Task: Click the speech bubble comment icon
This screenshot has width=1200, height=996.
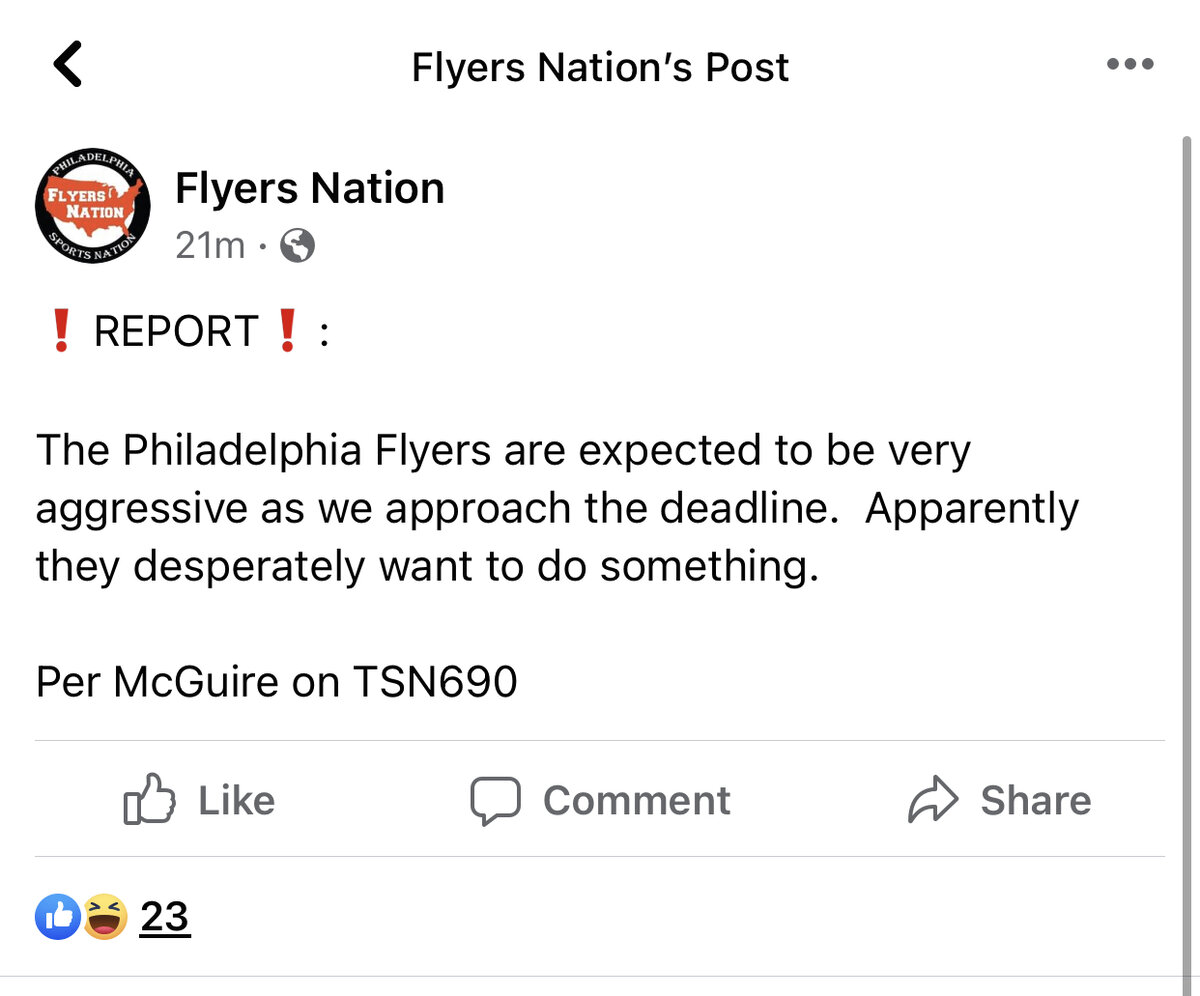Action: [x=495, y=800]
